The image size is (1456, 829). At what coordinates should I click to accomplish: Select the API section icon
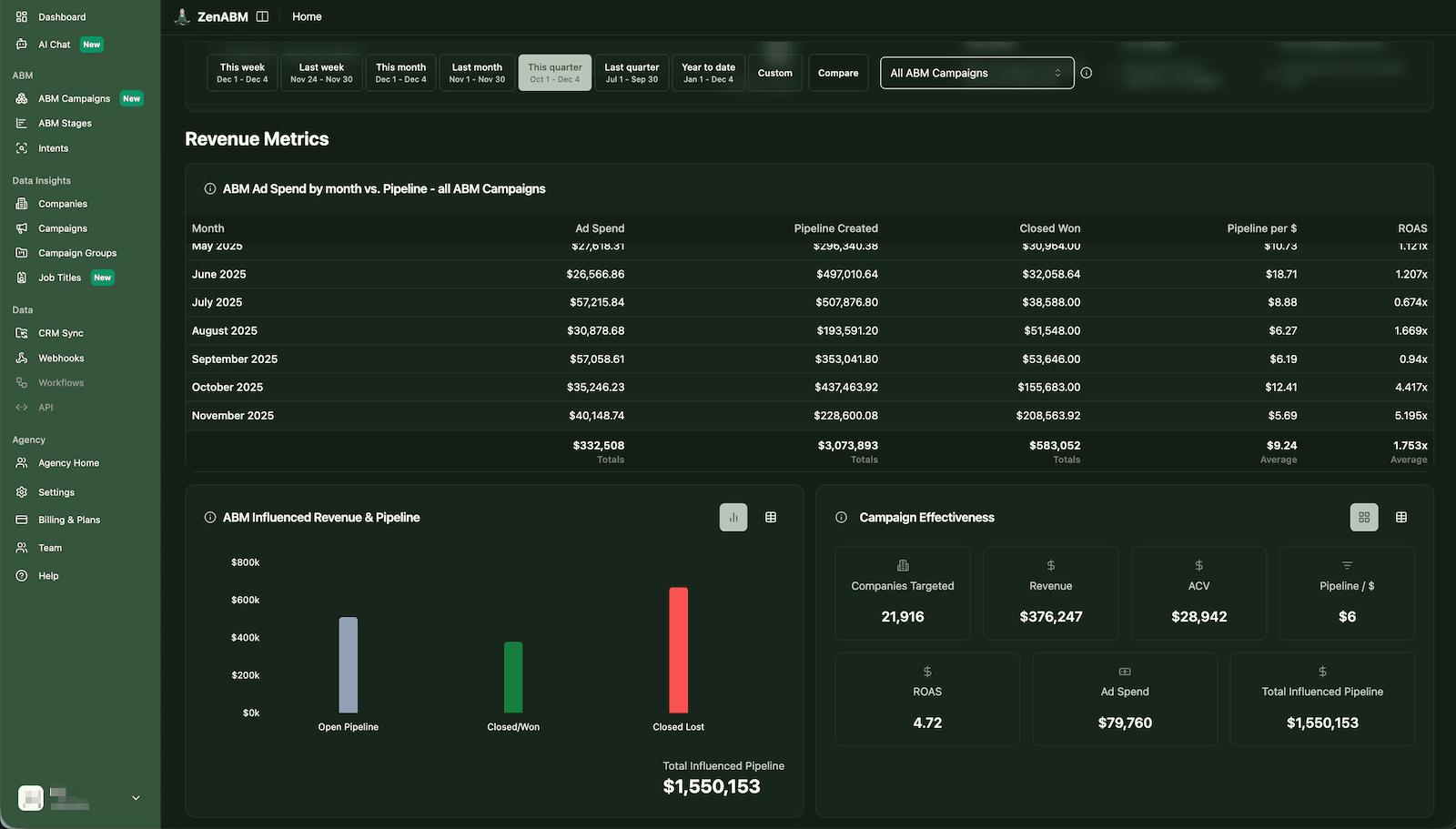tap(22, 407)
